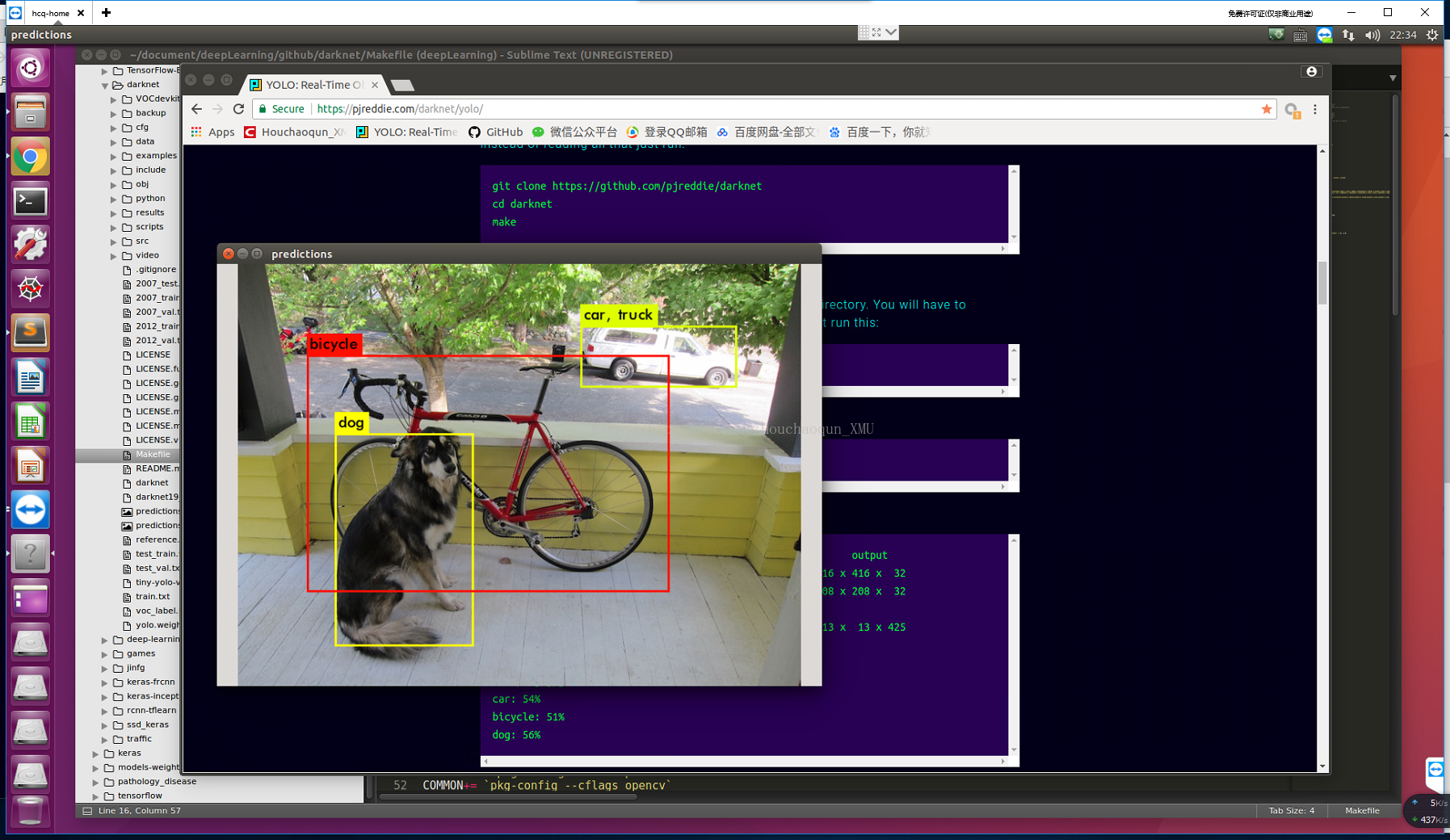Open the purple workspace switcher dock icon

coord(31,598)
